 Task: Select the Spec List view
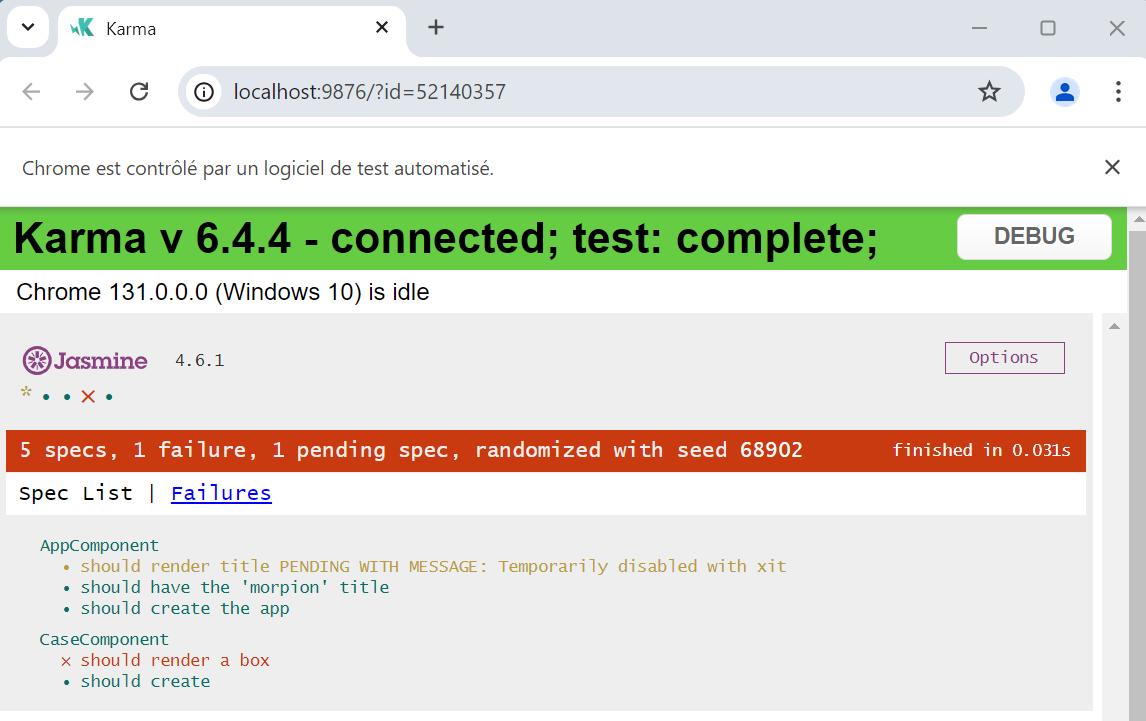[x=76, y=494]
